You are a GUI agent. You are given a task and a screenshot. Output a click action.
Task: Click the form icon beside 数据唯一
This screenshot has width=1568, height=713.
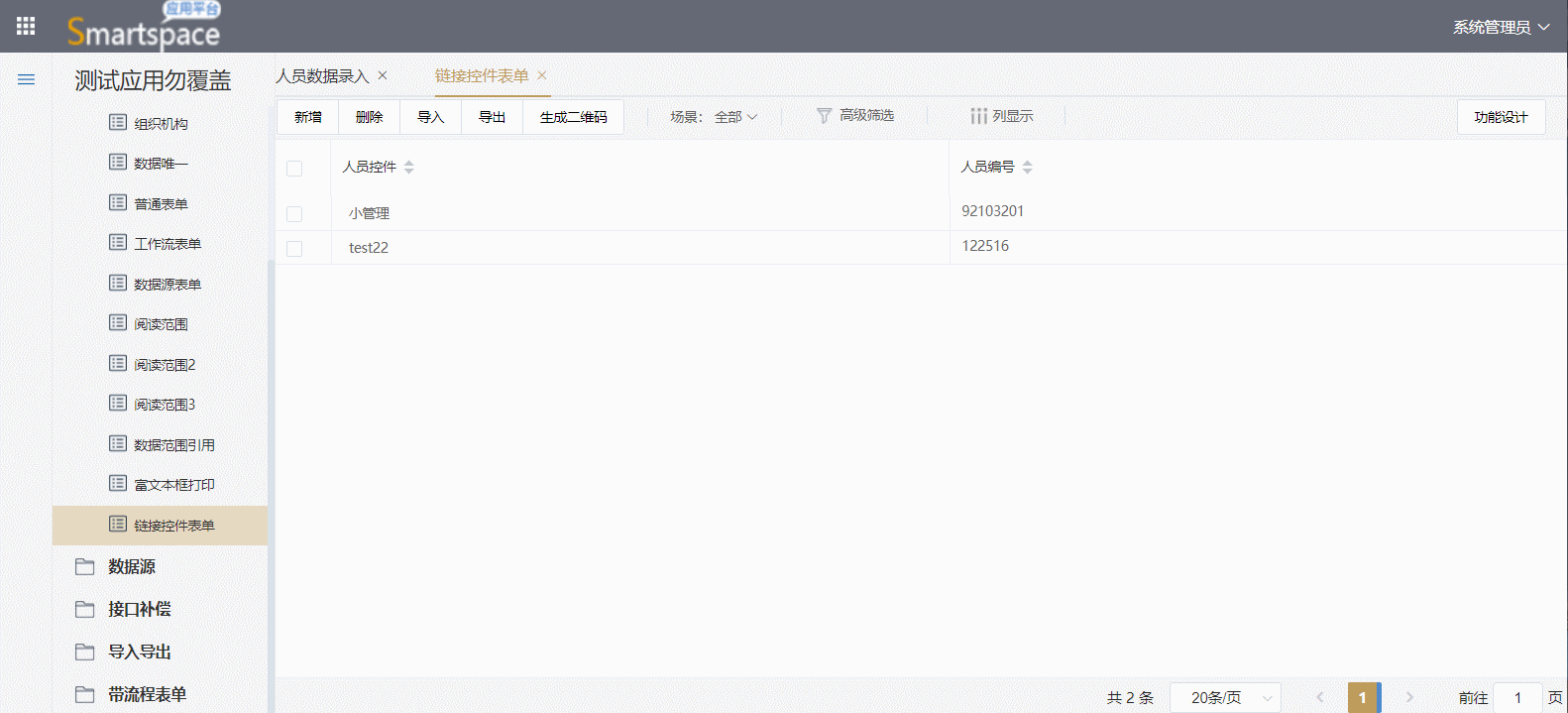tap(118, 163)
